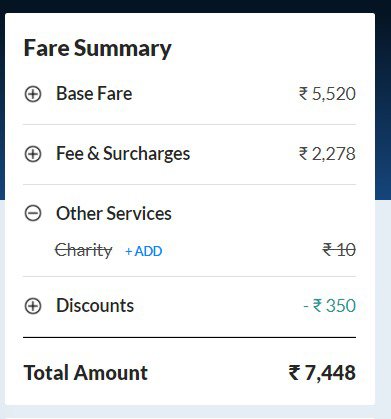This screenshot has height=419, width=391.
Task: Click the green - ₹ 350 discount amount
Action: [330, 306]
